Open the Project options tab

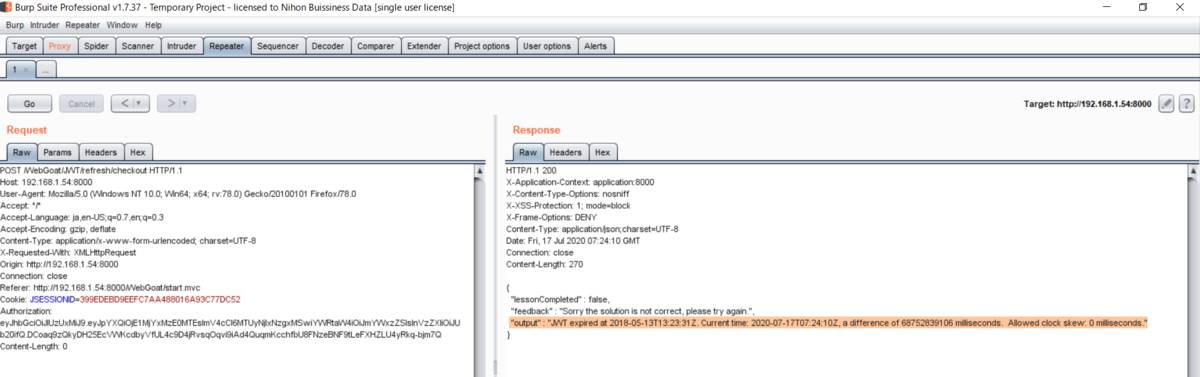[482, 46]
